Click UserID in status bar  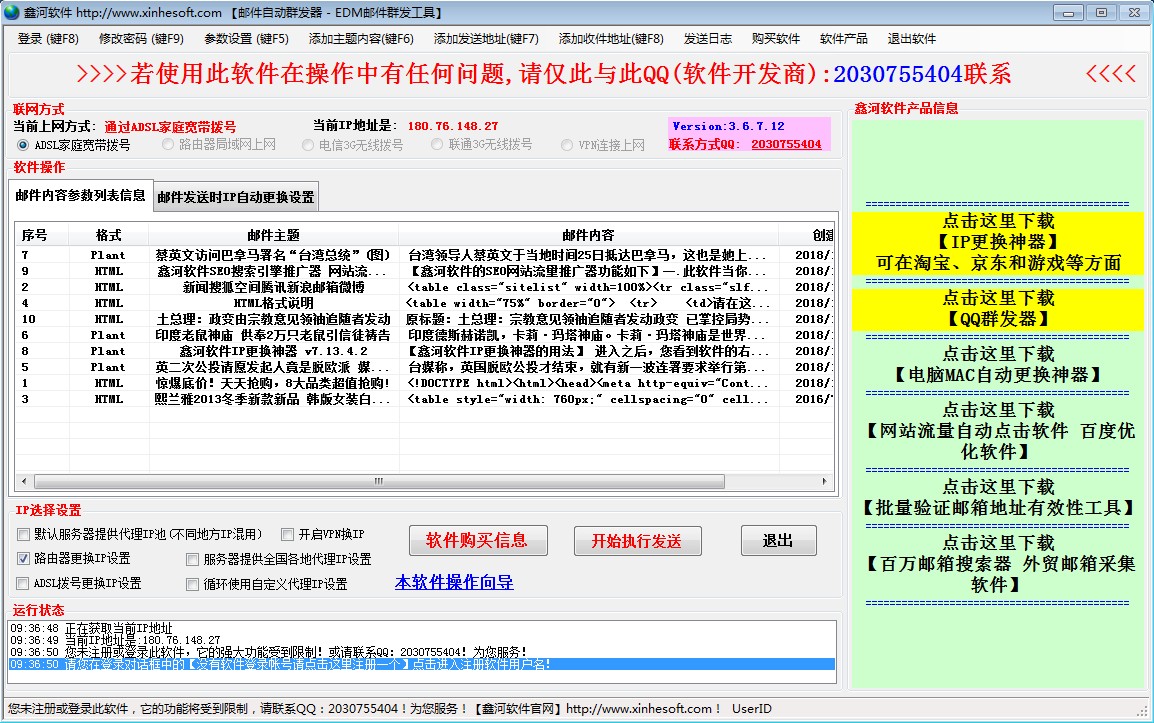(x=751, y=709)
